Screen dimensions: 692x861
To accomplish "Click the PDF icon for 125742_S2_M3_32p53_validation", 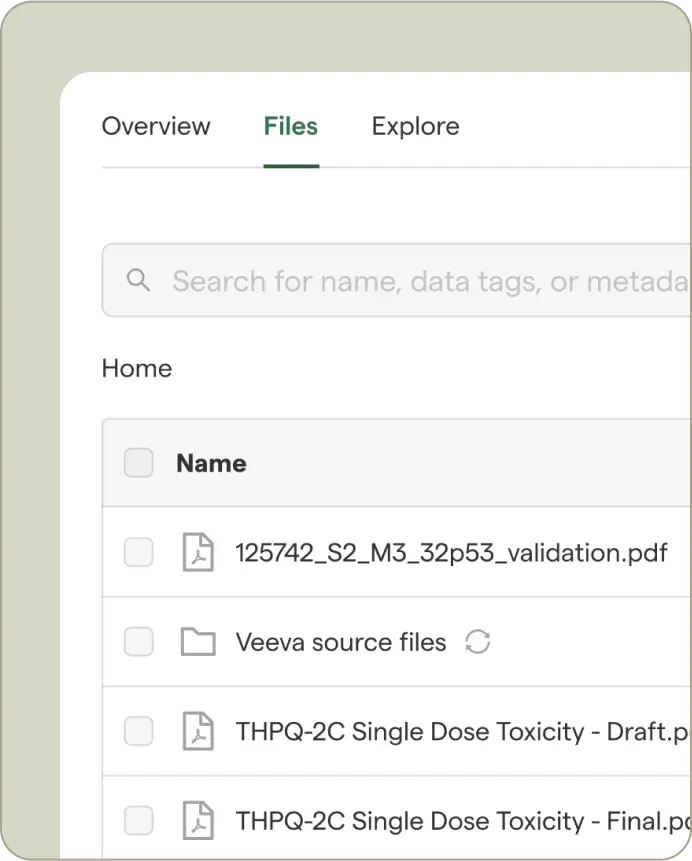I will coord(198,552).
